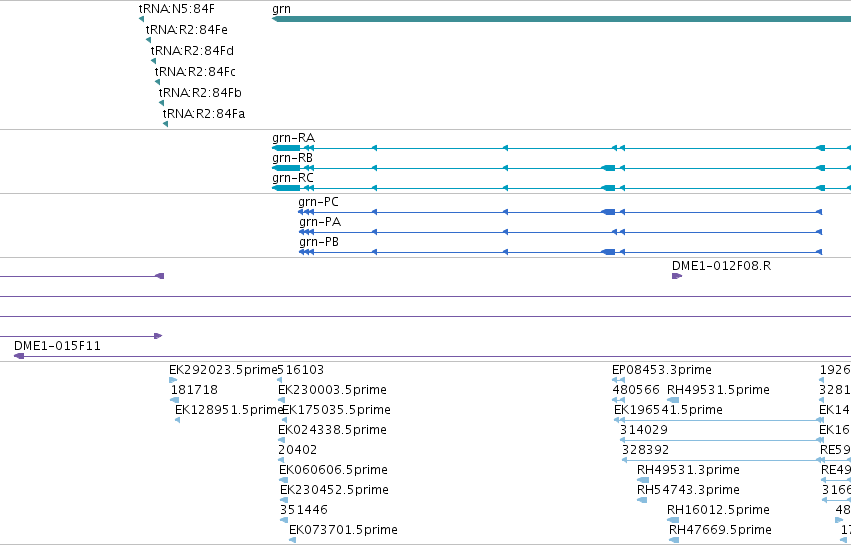Select EST EK128951.5prime label
Image resolution: width=851 pixels, height=545 pixels.
pyautogui.click(x=228, y=410)
